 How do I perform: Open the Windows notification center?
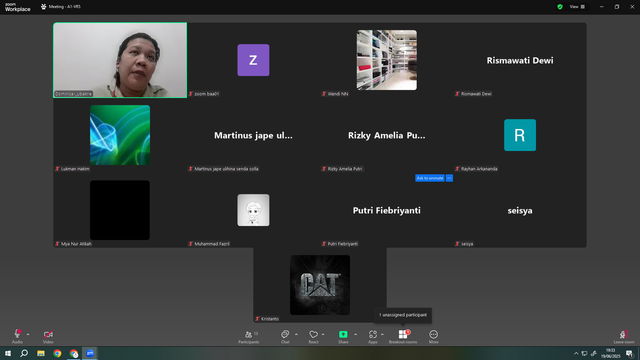[x=629, y=353]
